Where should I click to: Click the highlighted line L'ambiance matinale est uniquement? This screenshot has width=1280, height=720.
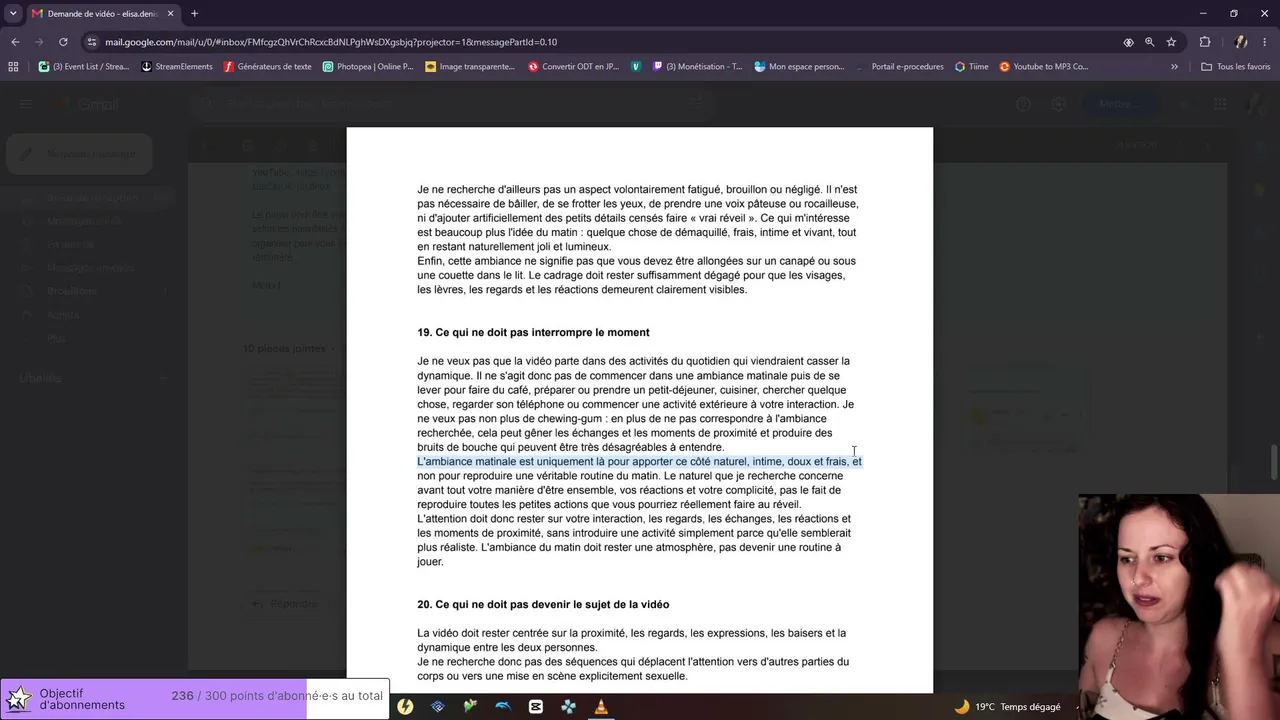coord(639,462)
